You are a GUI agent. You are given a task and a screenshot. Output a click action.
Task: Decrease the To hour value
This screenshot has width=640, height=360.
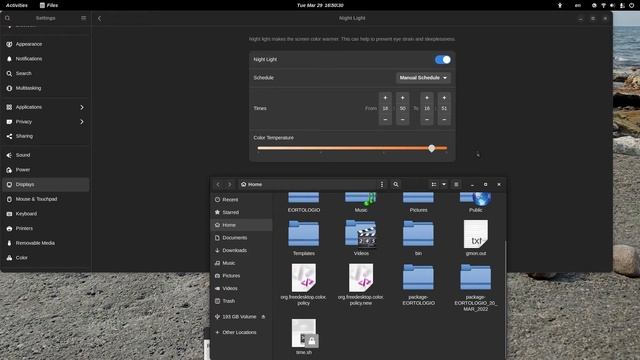point(427,120)
